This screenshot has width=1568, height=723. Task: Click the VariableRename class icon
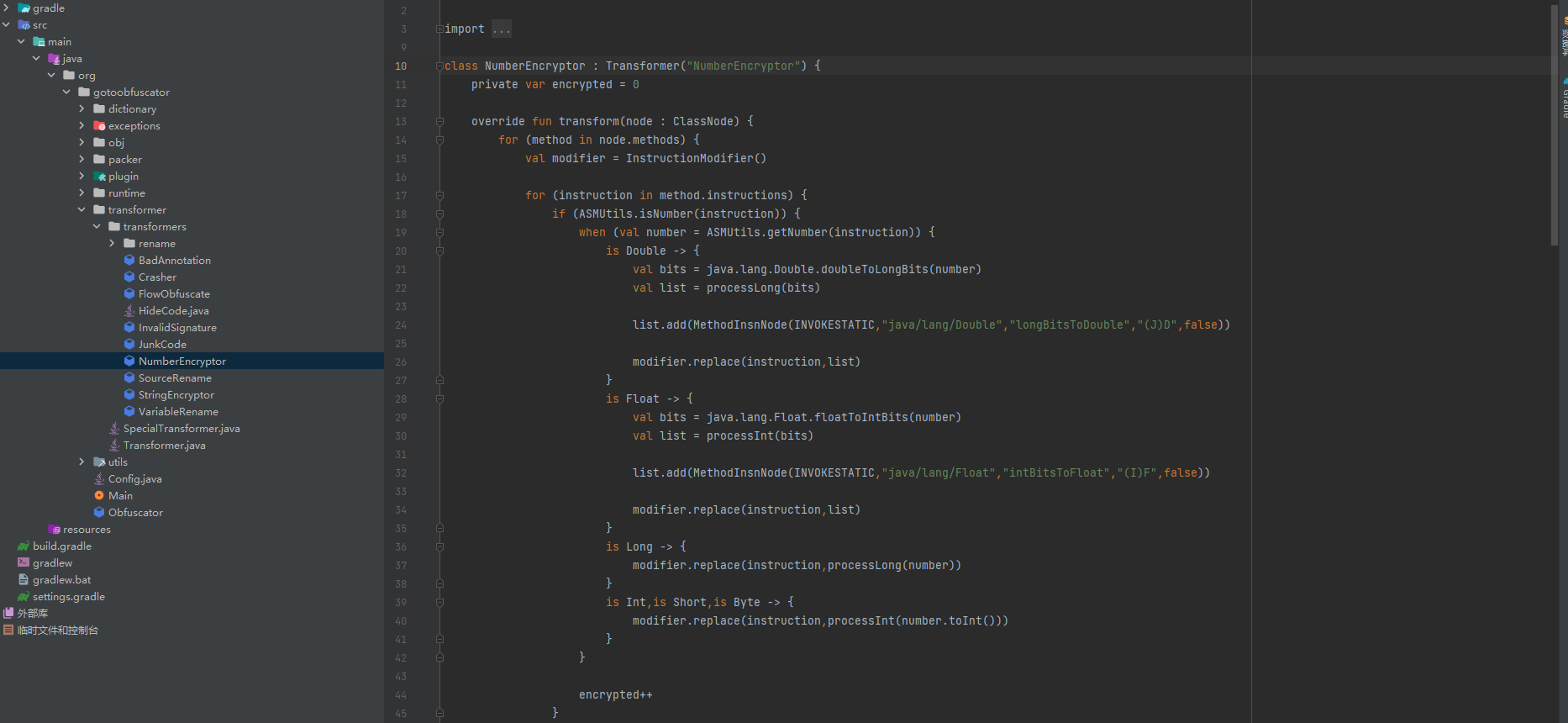[129, 411]
